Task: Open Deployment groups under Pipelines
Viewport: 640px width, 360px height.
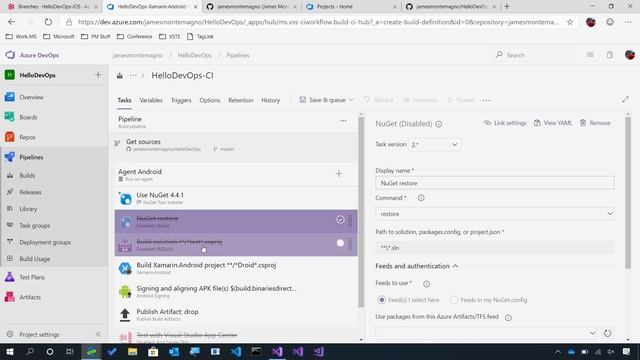Action: (45, 242)
